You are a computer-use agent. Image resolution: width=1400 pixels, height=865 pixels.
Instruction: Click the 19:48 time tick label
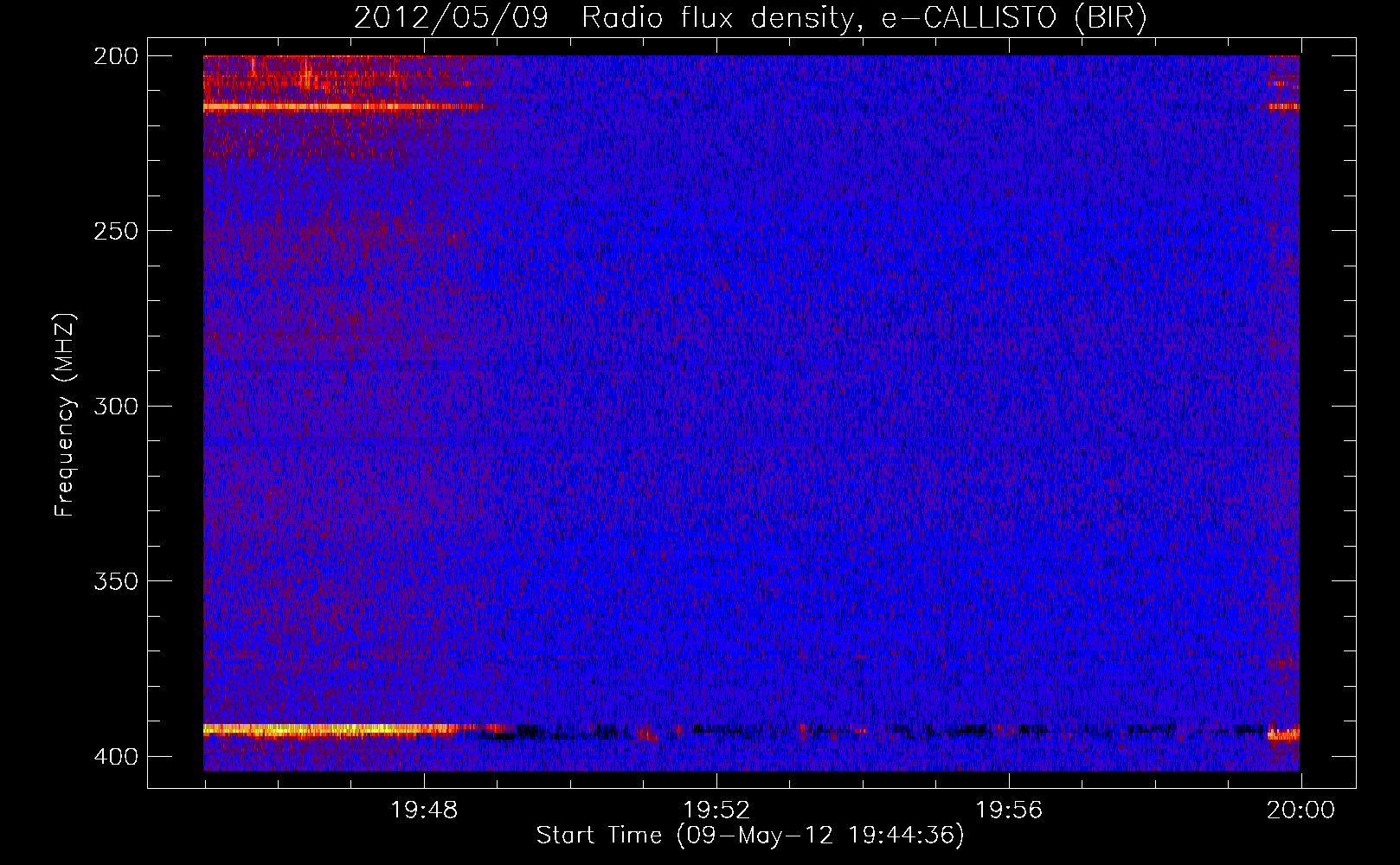[x=424, y=811]
